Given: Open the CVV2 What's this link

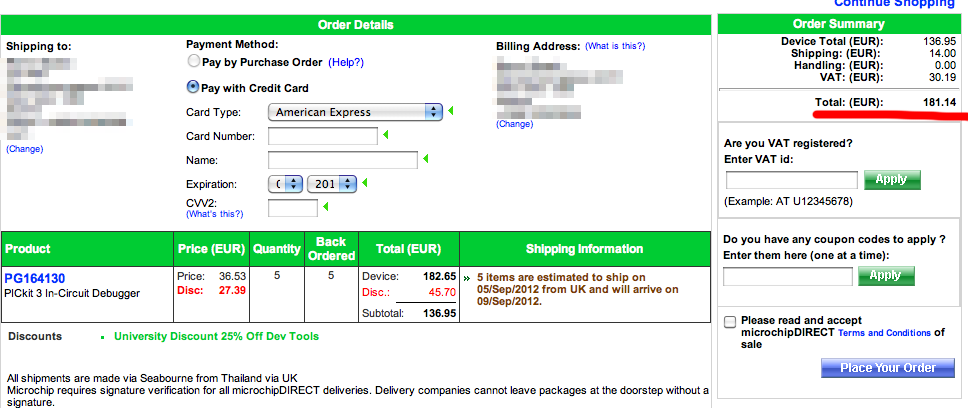Looking at the screenshot, I should (x=214, y=214).
